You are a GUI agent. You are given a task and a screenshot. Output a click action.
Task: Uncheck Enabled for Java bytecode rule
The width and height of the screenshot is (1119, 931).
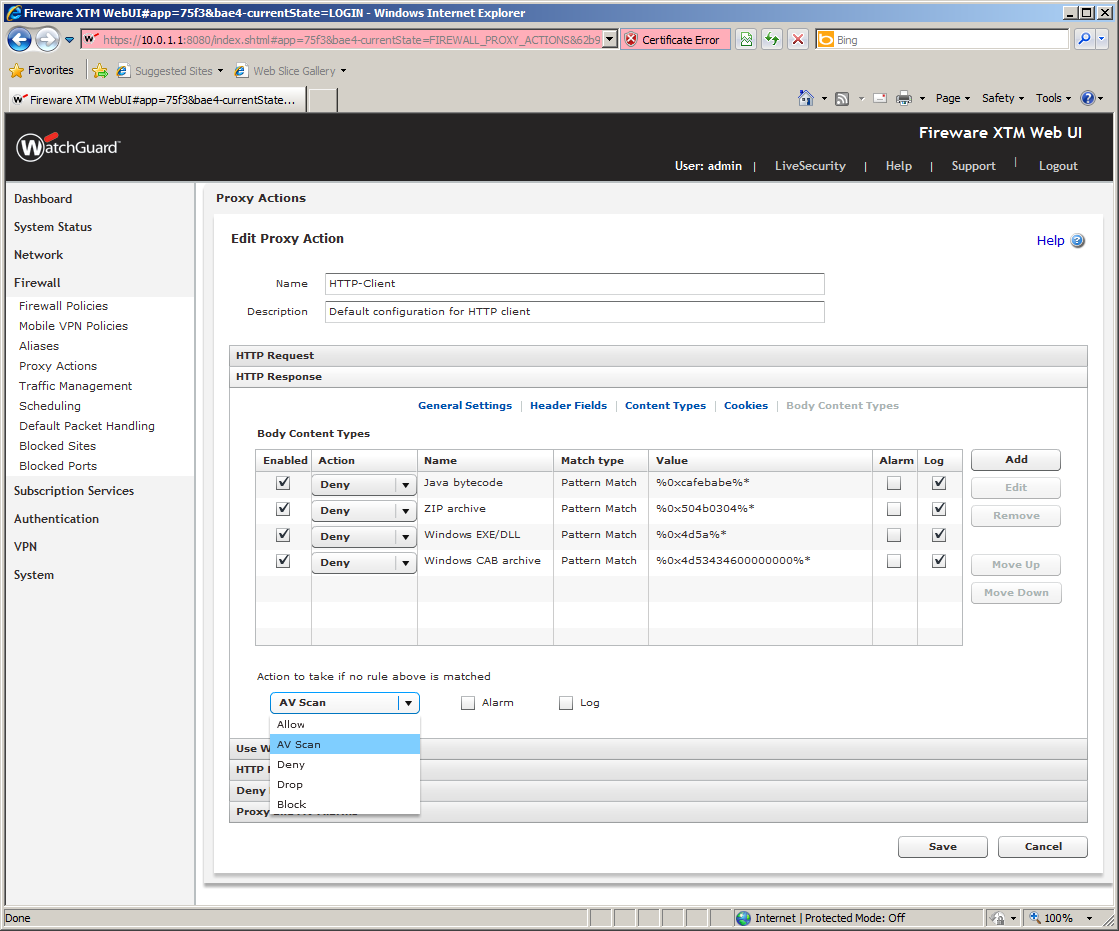pyautogui.click(x=283, y=483)
